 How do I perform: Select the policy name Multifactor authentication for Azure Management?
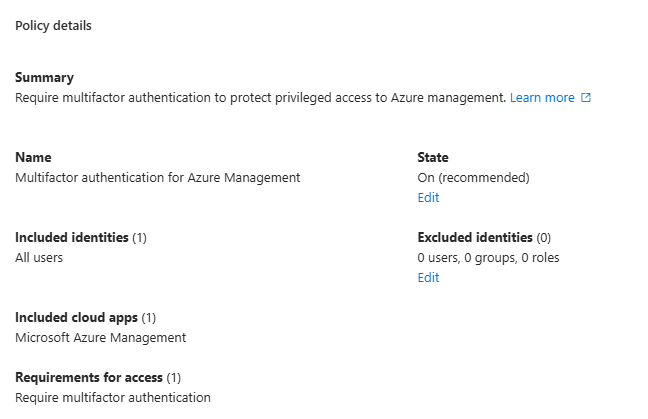[157, 178]
